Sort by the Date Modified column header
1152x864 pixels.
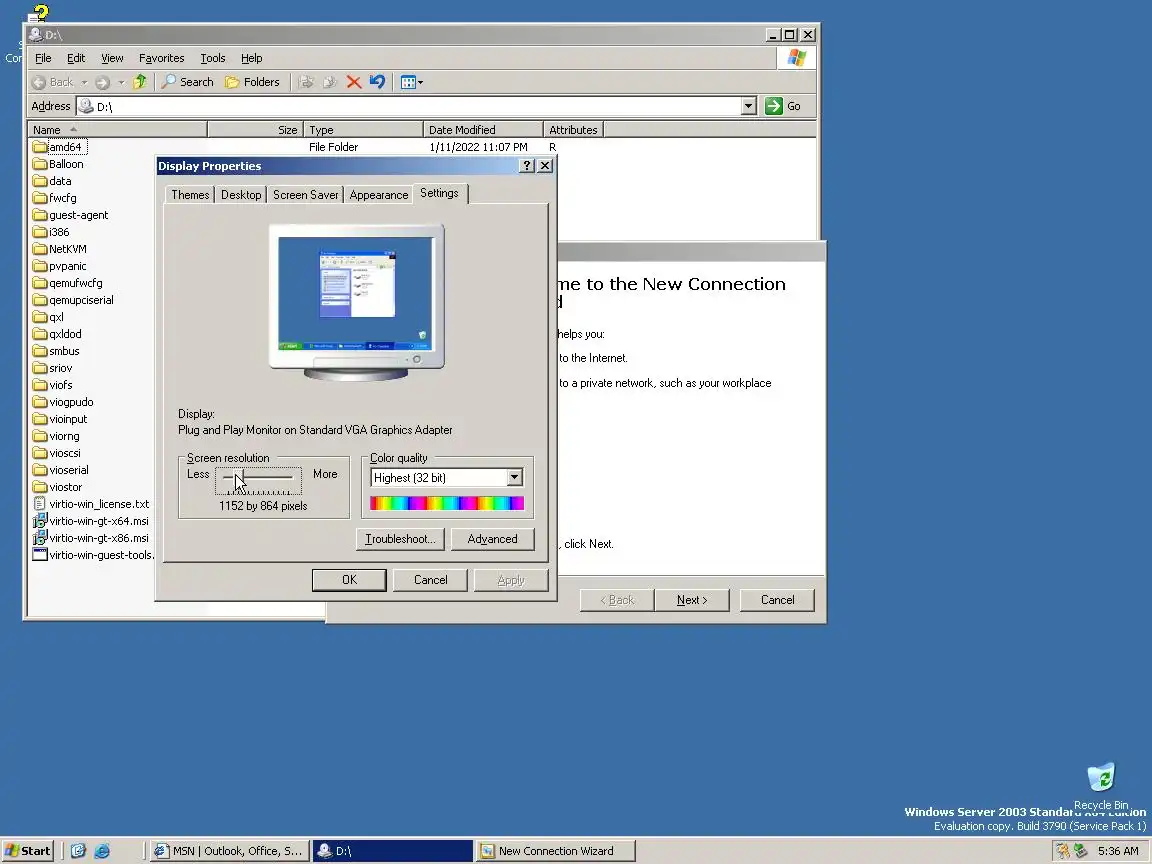point(483,129)
